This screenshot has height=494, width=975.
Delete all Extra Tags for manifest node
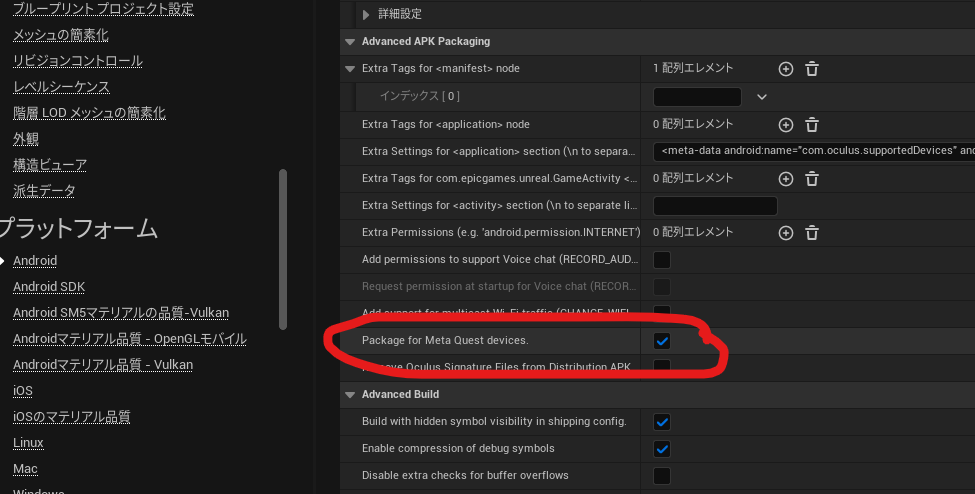click(x=812, y=69)
